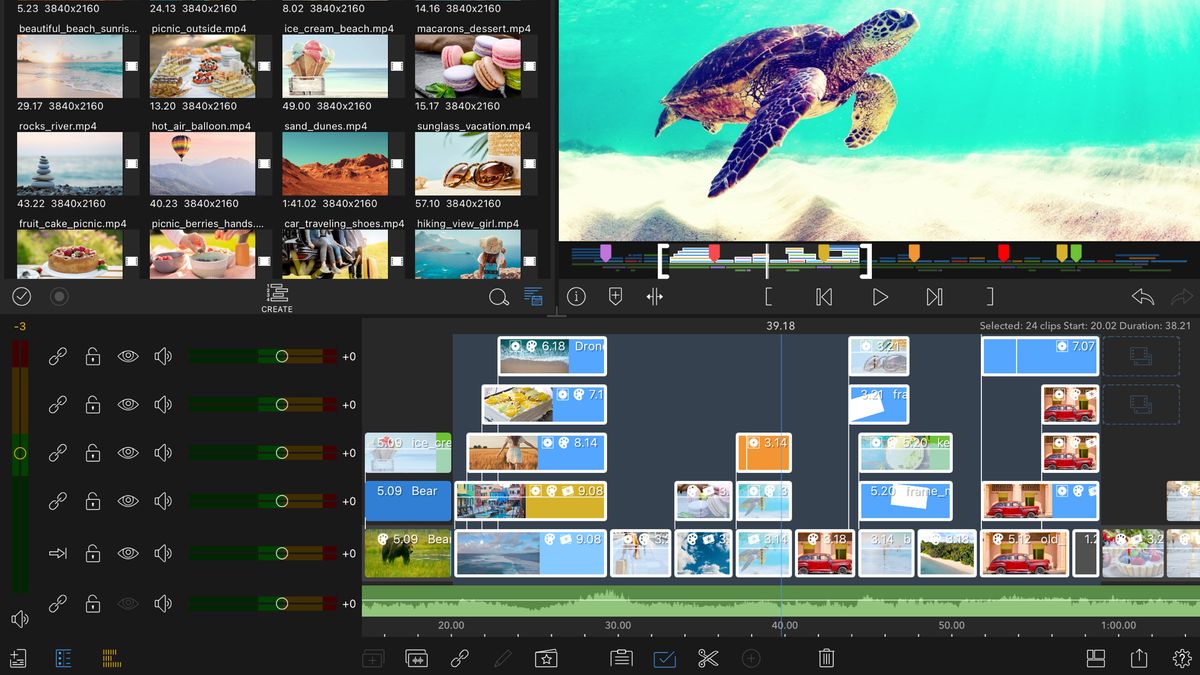Select the magnifier to search the media library
The height and width of the screenshot is (675, 1200).
499,296
